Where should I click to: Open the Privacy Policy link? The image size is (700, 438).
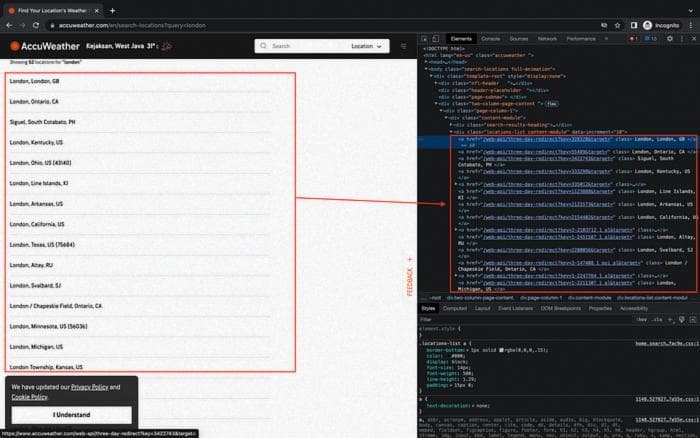pyautogui.click(x=89, y=387)
